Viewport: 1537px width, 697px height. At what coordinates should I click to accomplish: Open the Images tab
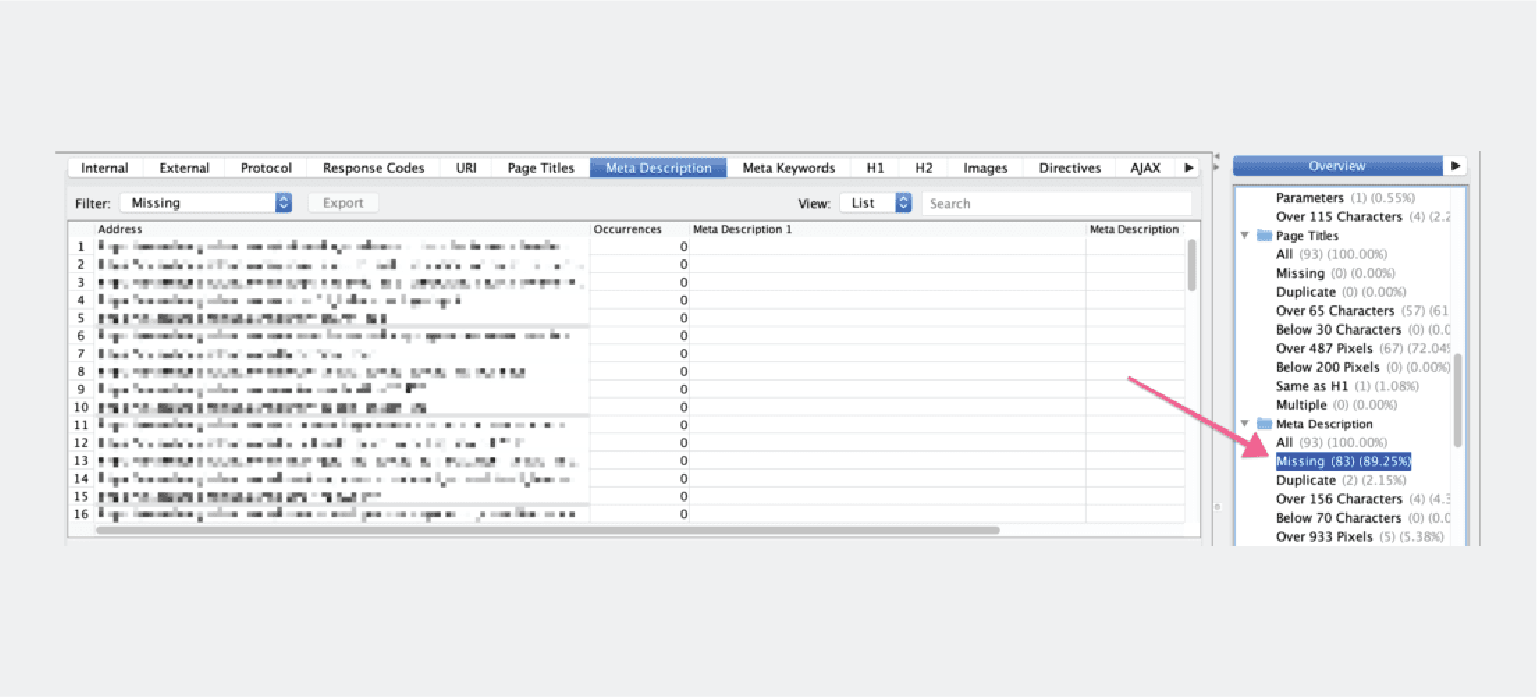coord(985,168)
